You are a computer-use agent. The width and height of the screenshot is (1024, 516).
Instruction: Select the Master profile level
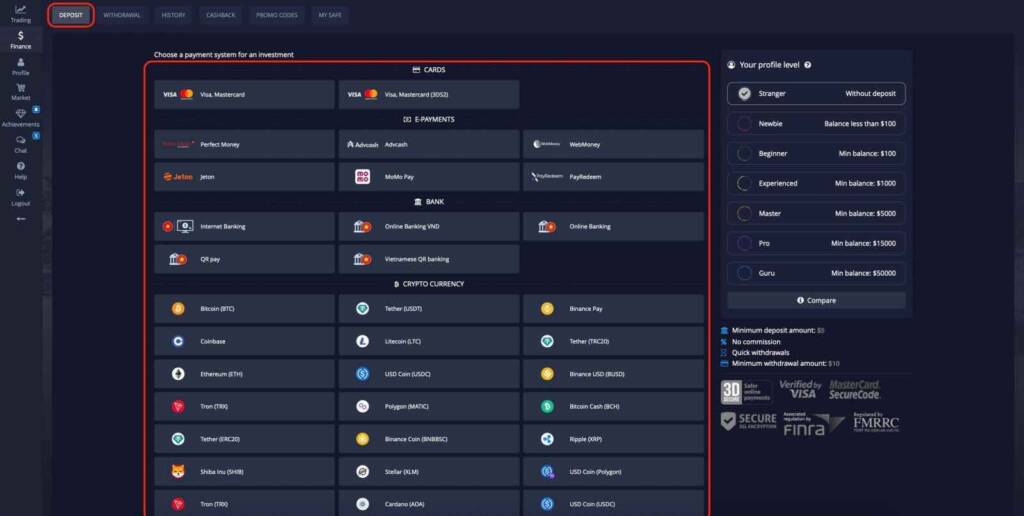click(816, 214)
